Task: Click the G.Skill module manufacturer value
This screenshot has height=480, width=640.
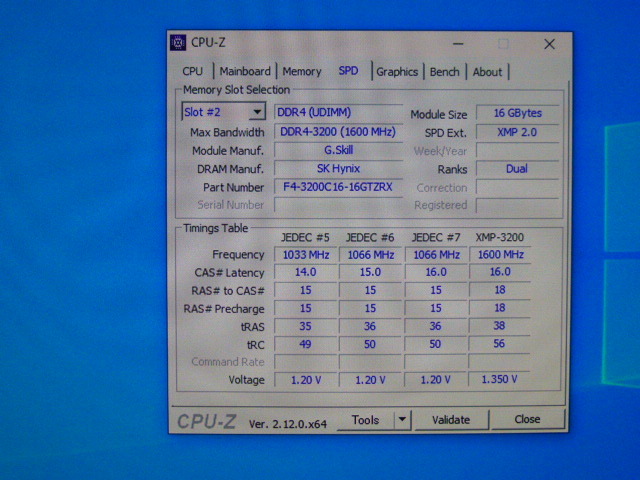Action: 338,150
